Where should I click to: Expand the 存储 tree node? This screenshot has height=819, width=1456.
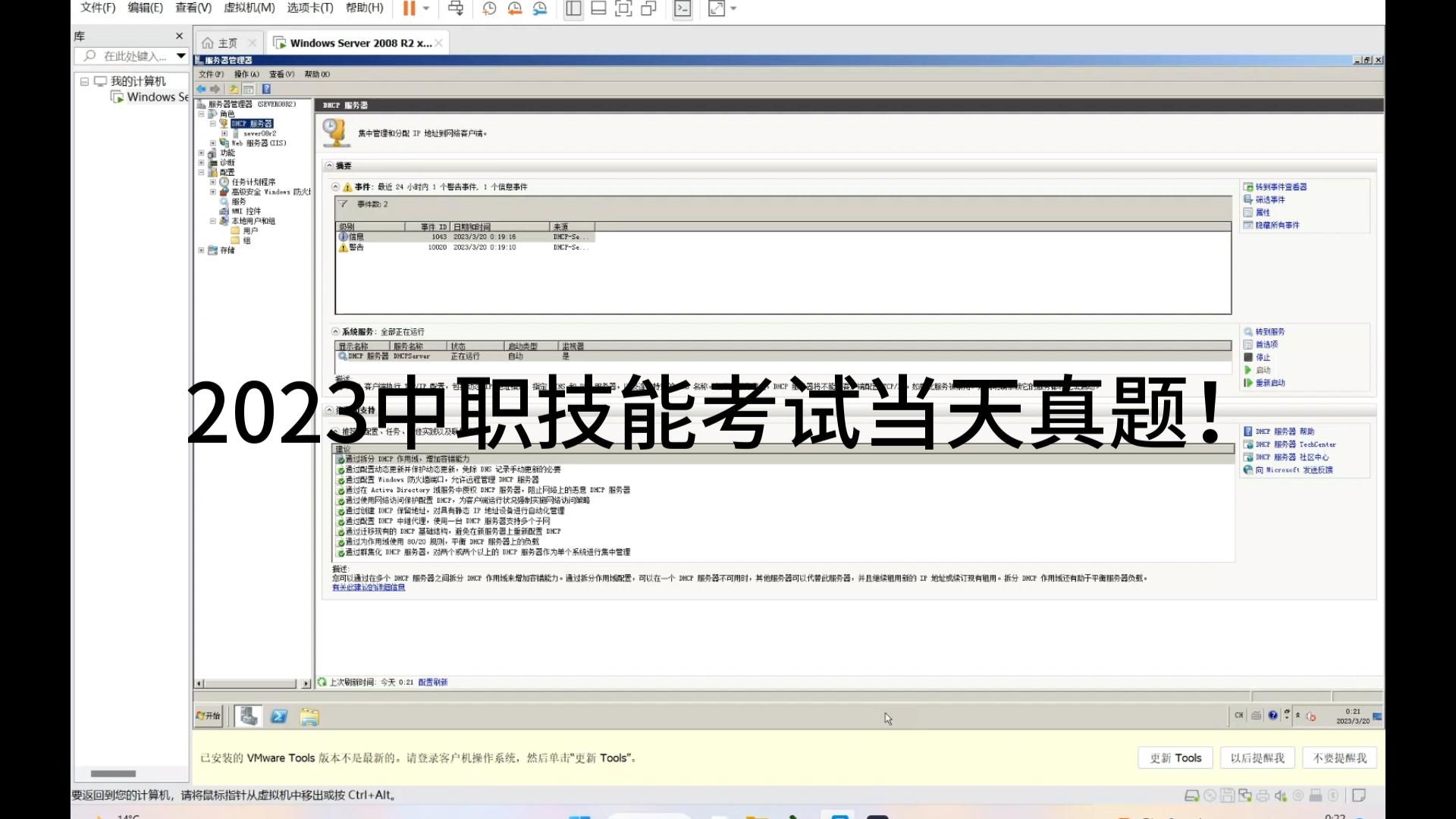click(x=202, y=250)
